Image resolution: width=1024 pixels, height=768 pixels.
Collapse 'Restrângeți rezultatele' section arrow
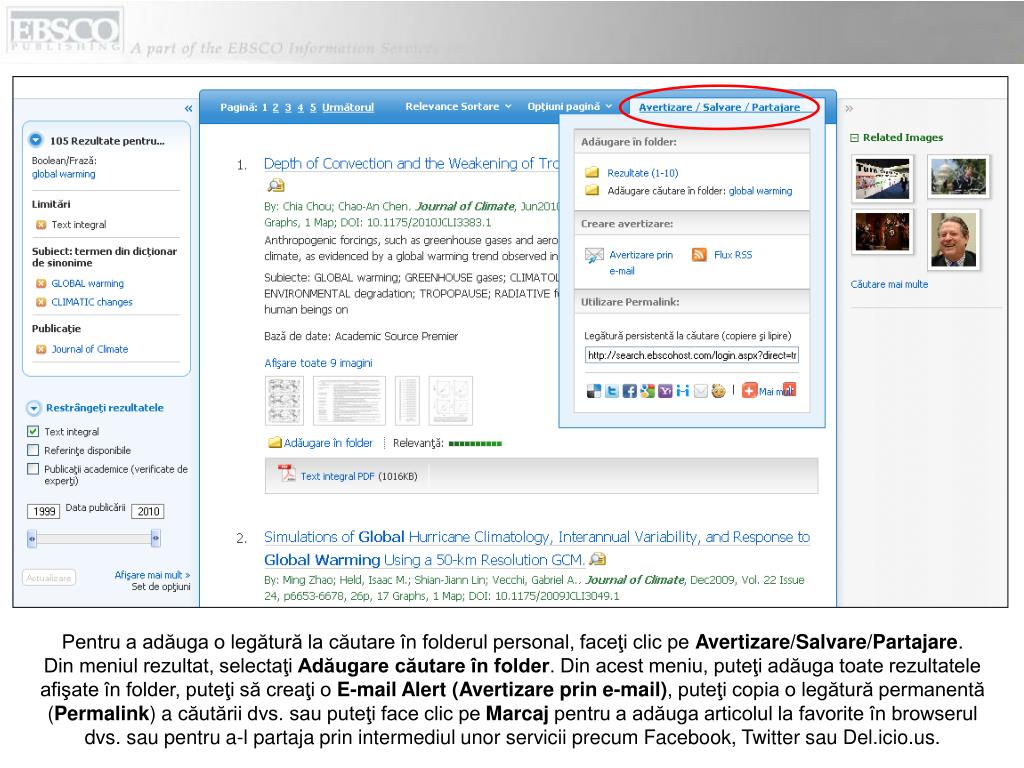33,408
